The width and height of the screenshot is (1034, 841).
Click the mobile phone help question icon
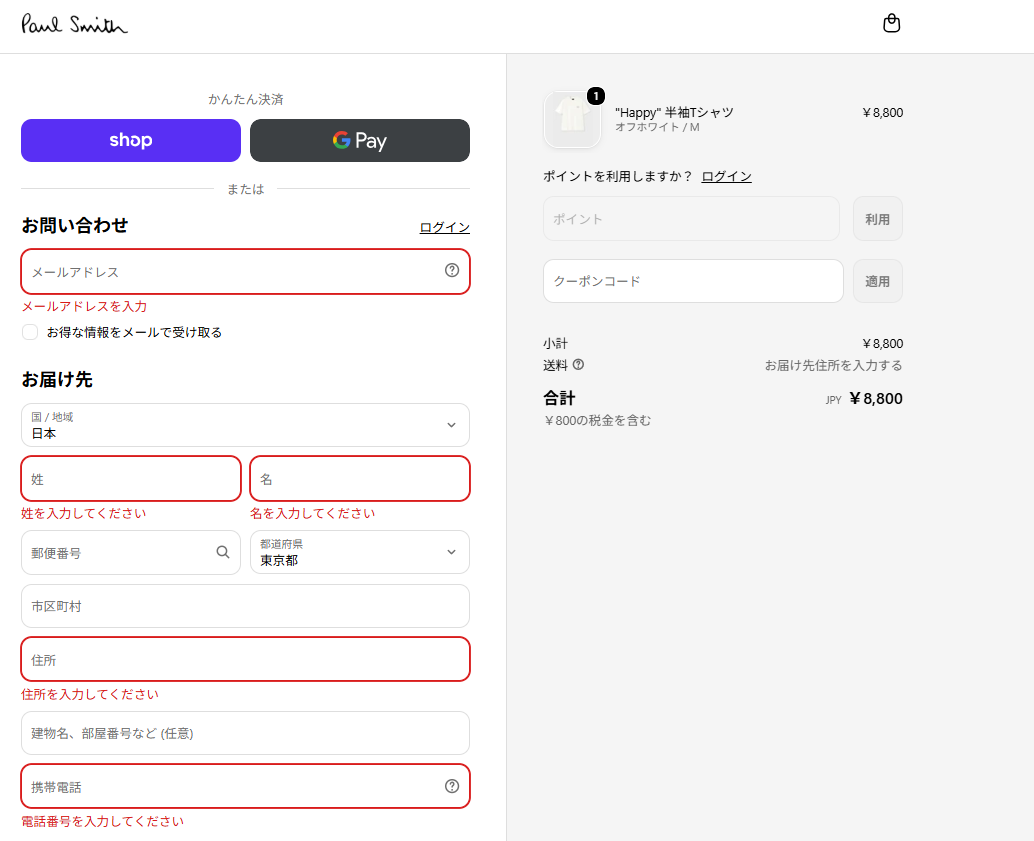(452, 786)
